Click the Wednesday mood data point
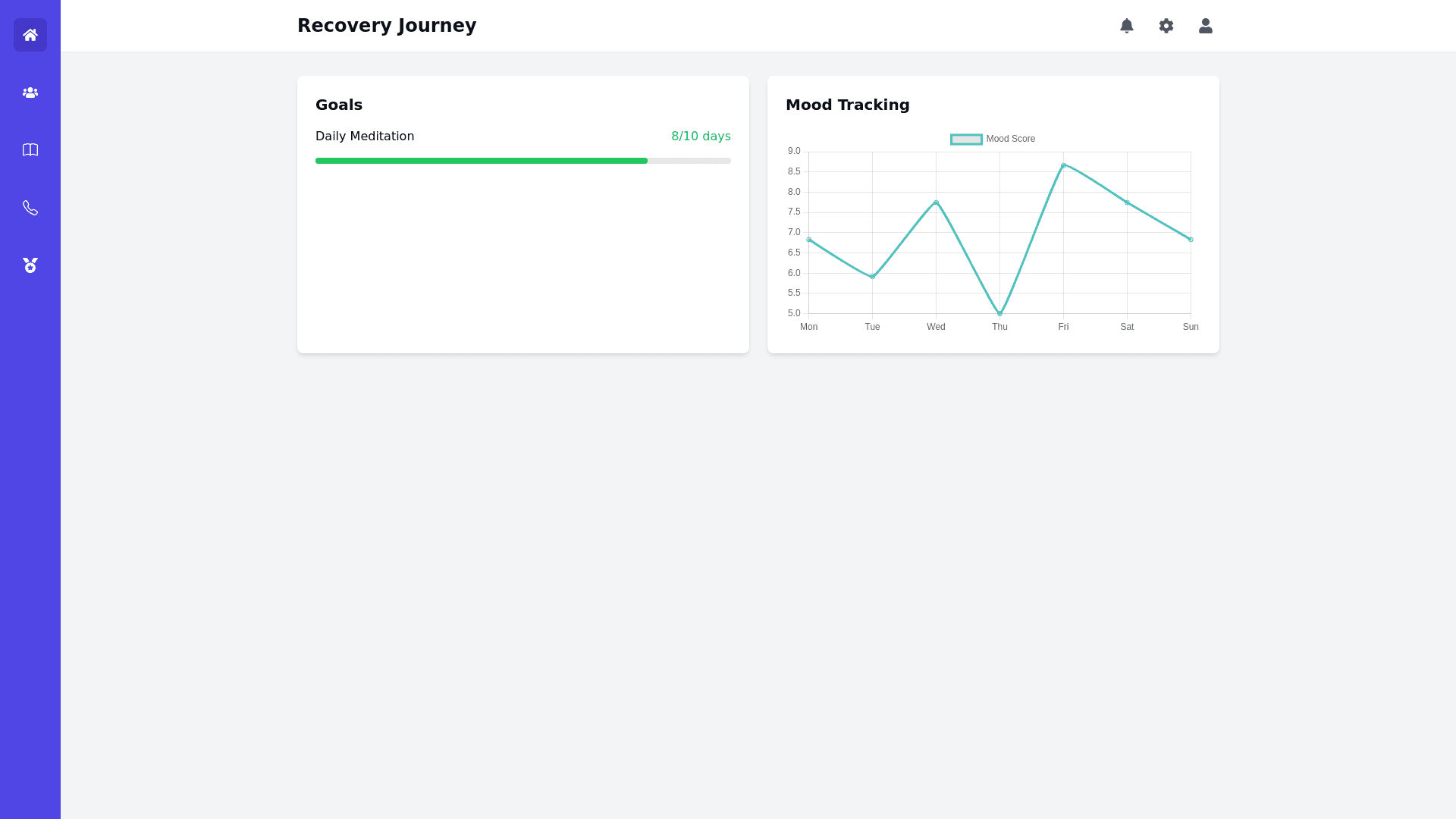The height and width of the screenshot is (819, 1456). pyautogui.click(x=936, y=202)
